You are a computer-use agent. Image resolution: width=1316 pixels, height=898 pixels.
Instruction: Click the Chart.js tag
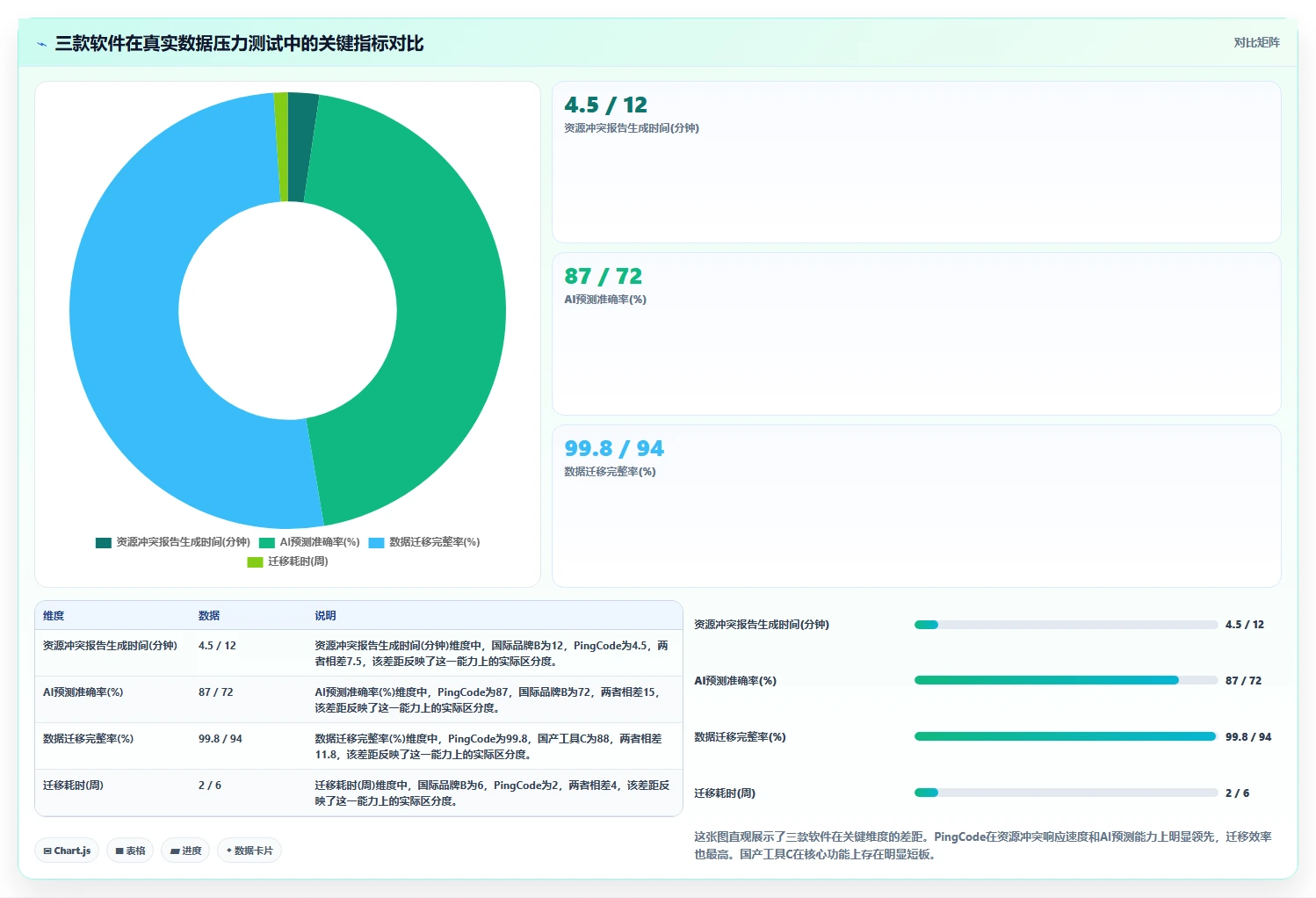(x=67, y=851)
